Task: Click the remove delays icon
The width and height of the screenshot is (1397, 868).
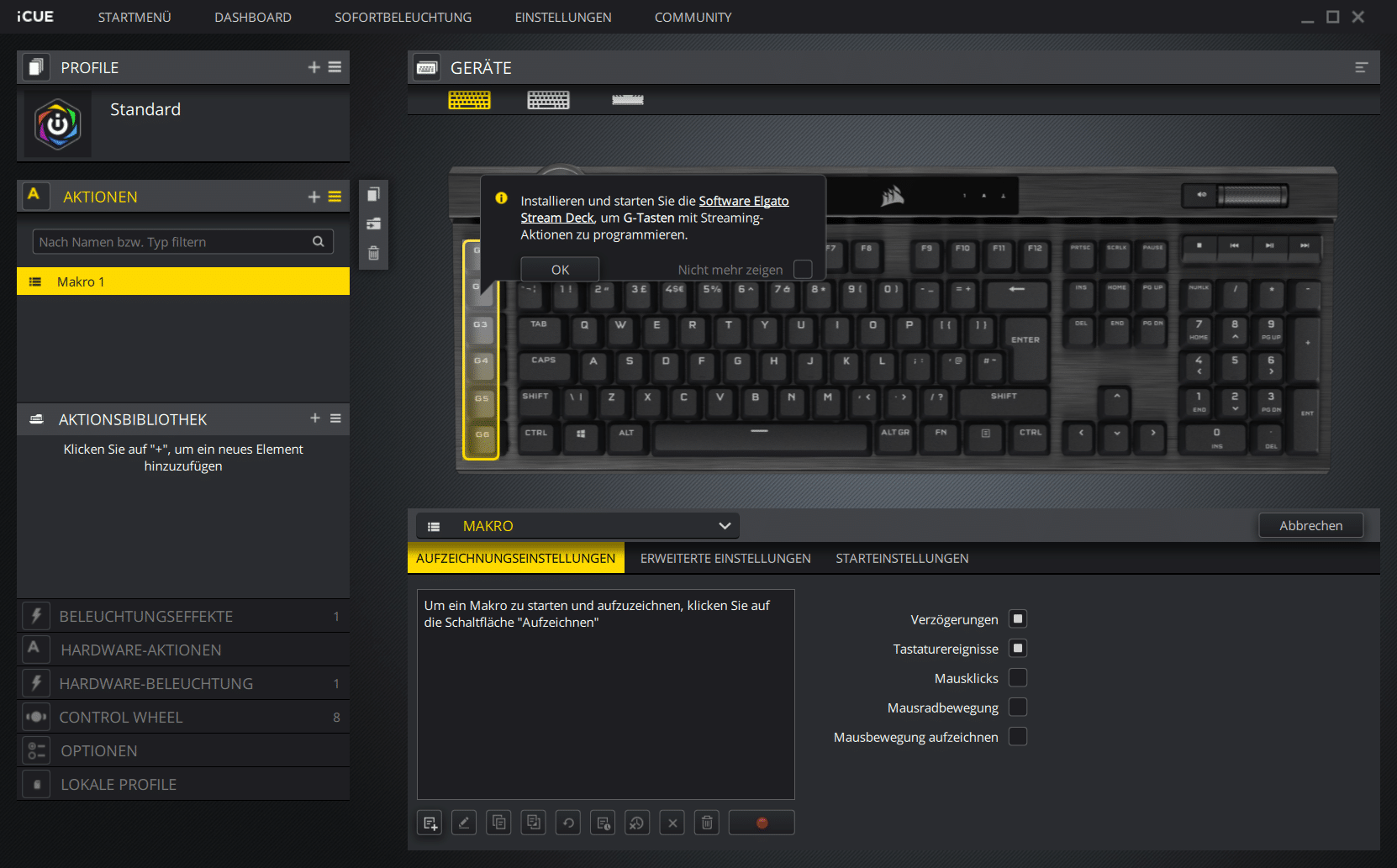Action: (637, 823)
